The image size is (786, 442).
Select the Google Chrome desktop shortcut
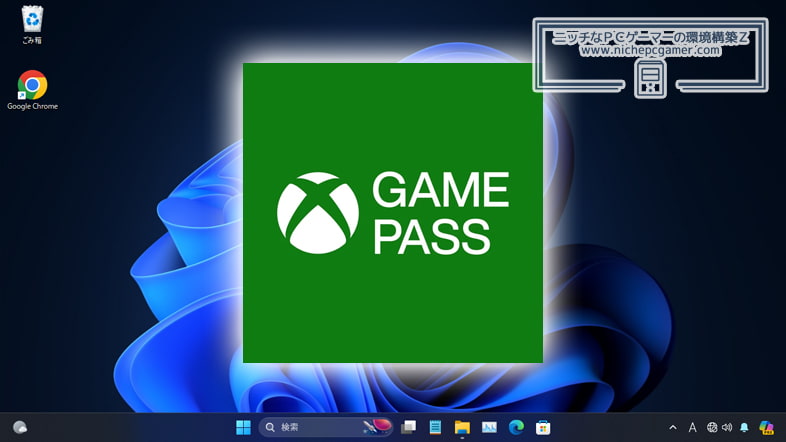point(32,90)
